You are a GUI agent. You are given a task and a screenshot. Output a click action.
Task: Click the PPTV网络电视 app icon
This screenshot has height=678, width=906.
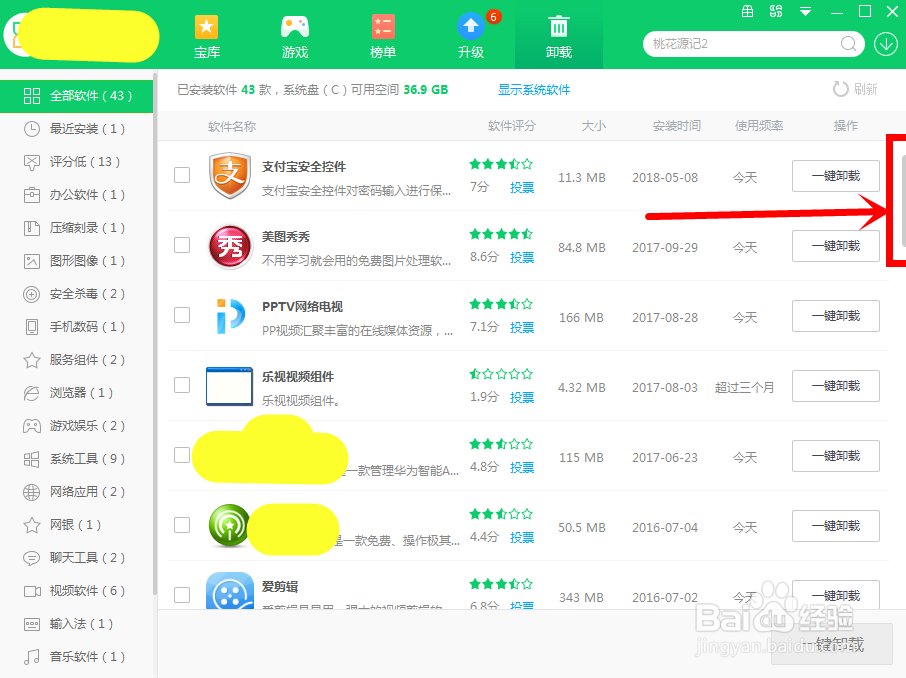point(230,316)
